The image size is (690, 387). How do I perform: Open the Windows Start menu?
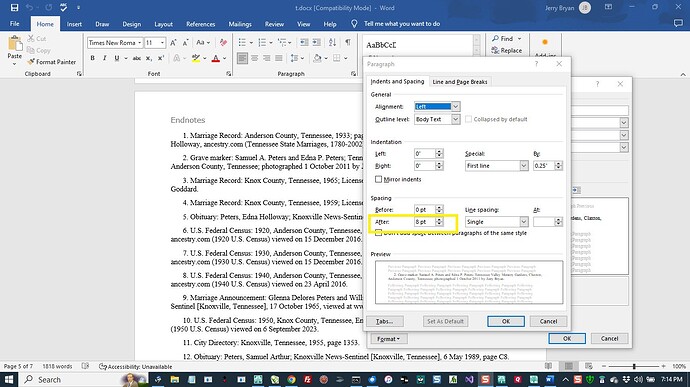(x=8, y=380)
